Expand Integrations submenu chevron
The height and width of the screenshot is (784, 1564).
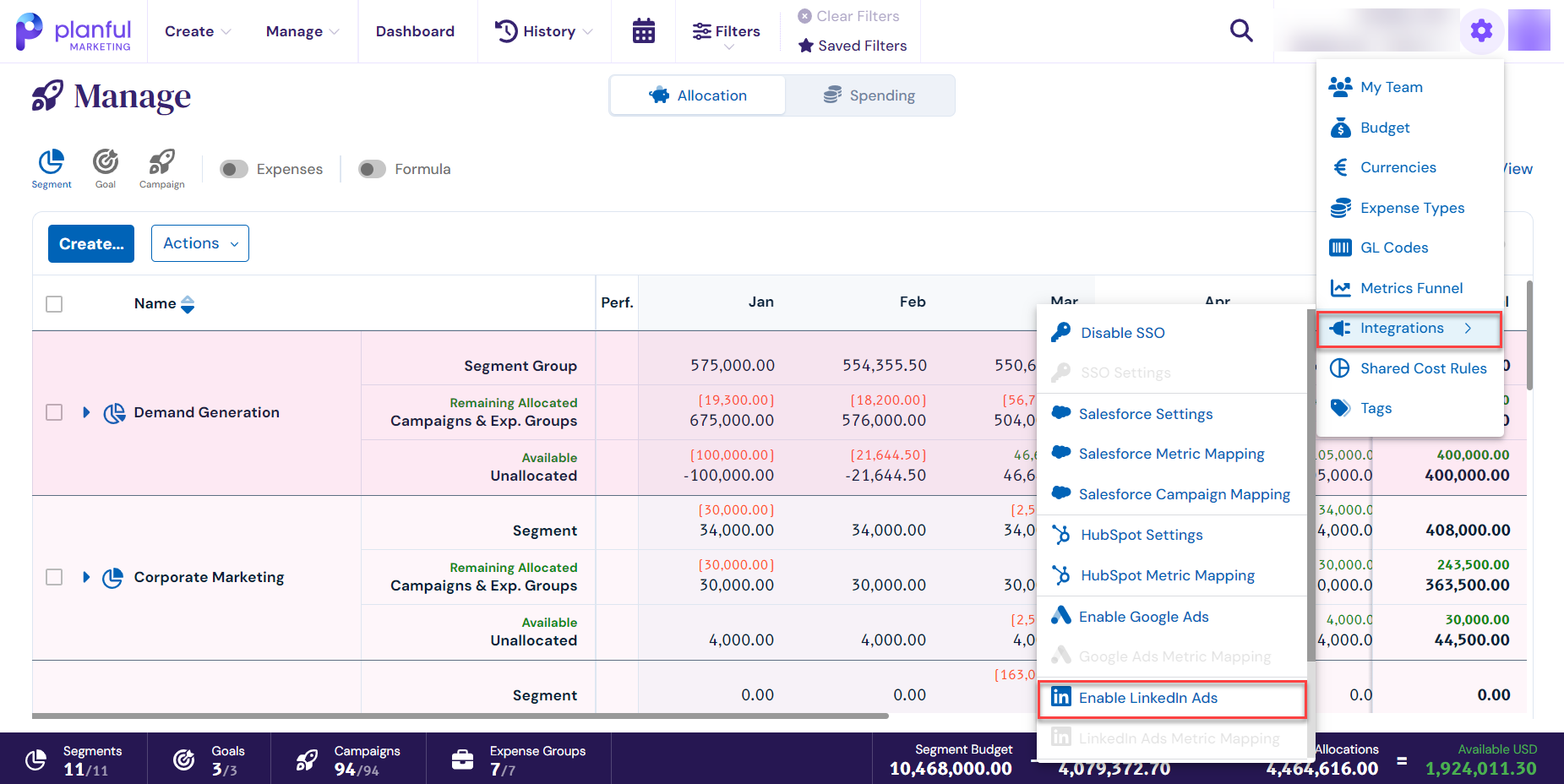point(1469,329)
